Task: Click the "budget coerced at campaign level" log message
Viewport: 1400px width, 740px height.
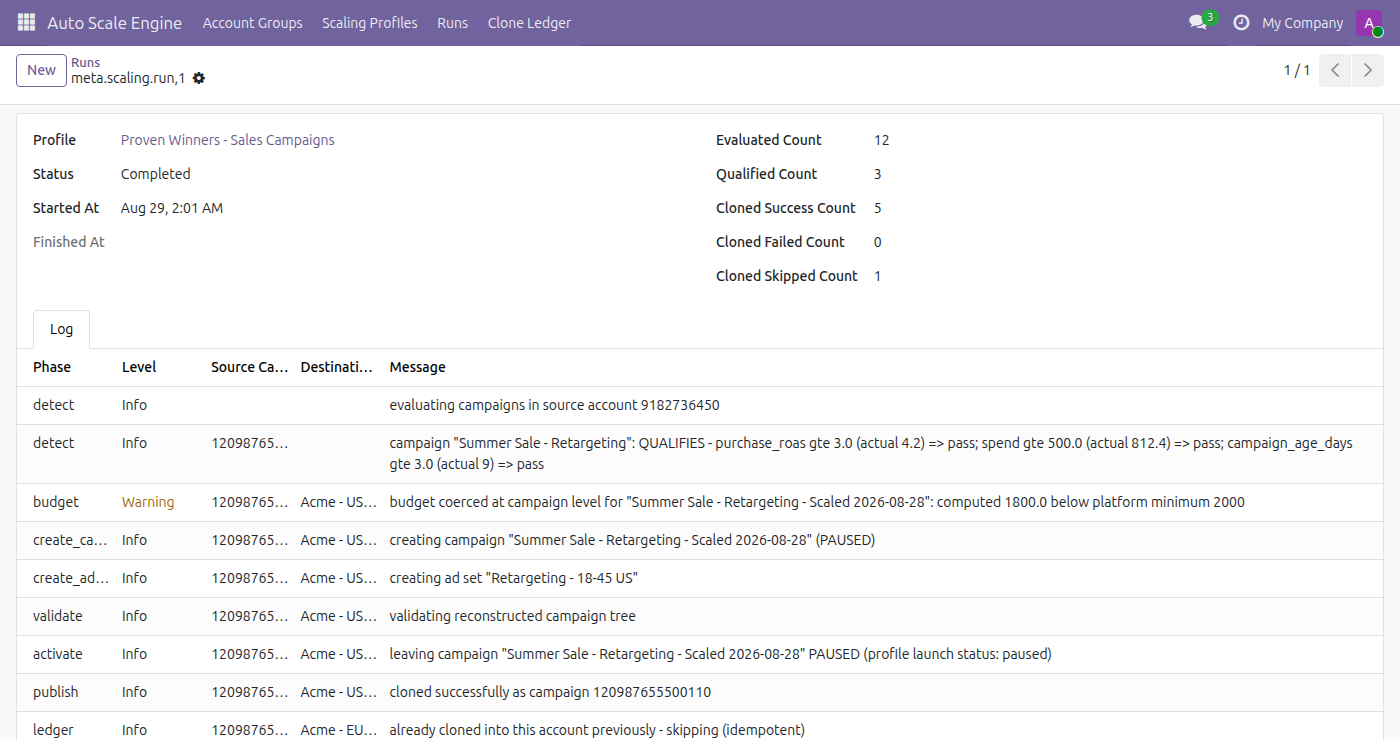Action: [x=817, y=502]
